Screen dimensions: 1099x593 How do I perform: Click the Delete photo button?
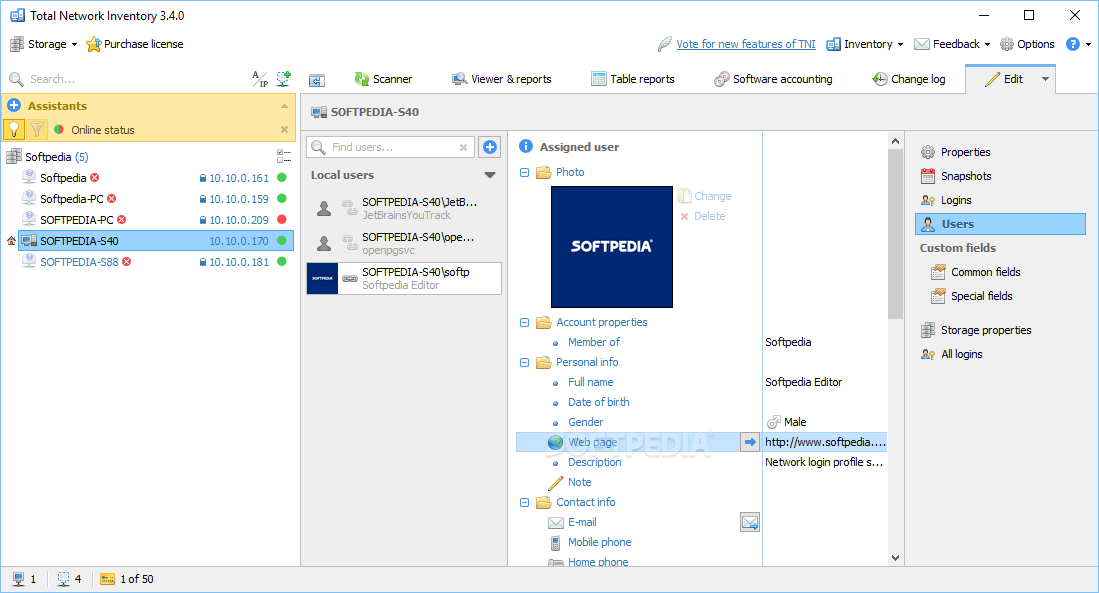pos(703,217)
